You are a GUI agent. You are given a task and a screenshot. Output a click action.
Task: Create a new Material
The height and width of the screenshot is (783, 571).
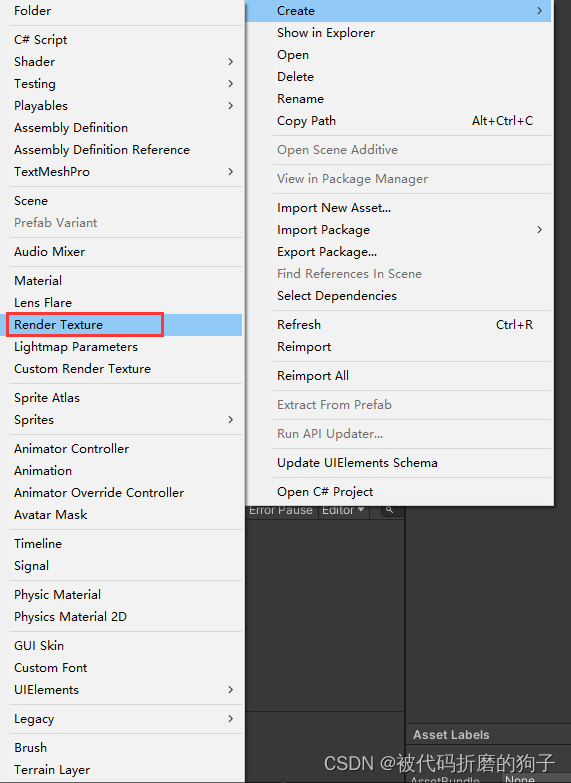pyautogui.click(x=123, y=281)
